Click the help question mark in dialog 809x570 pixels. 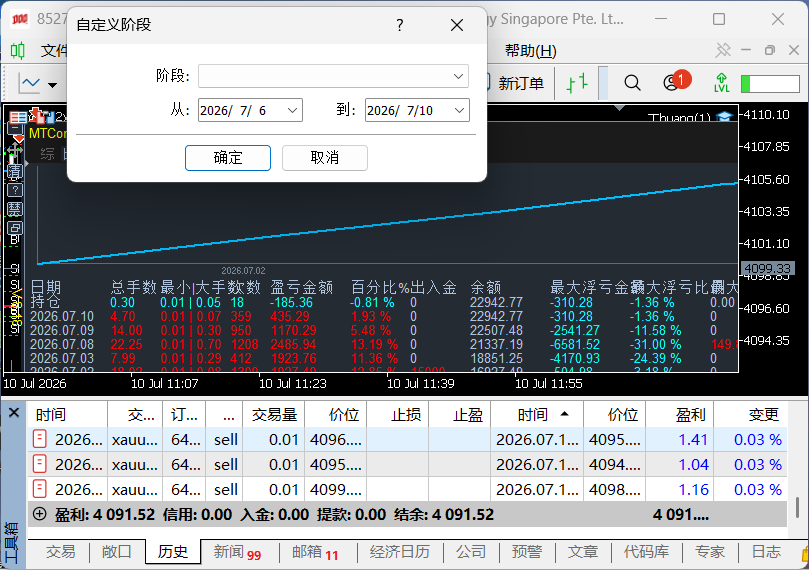pos(400,25)
